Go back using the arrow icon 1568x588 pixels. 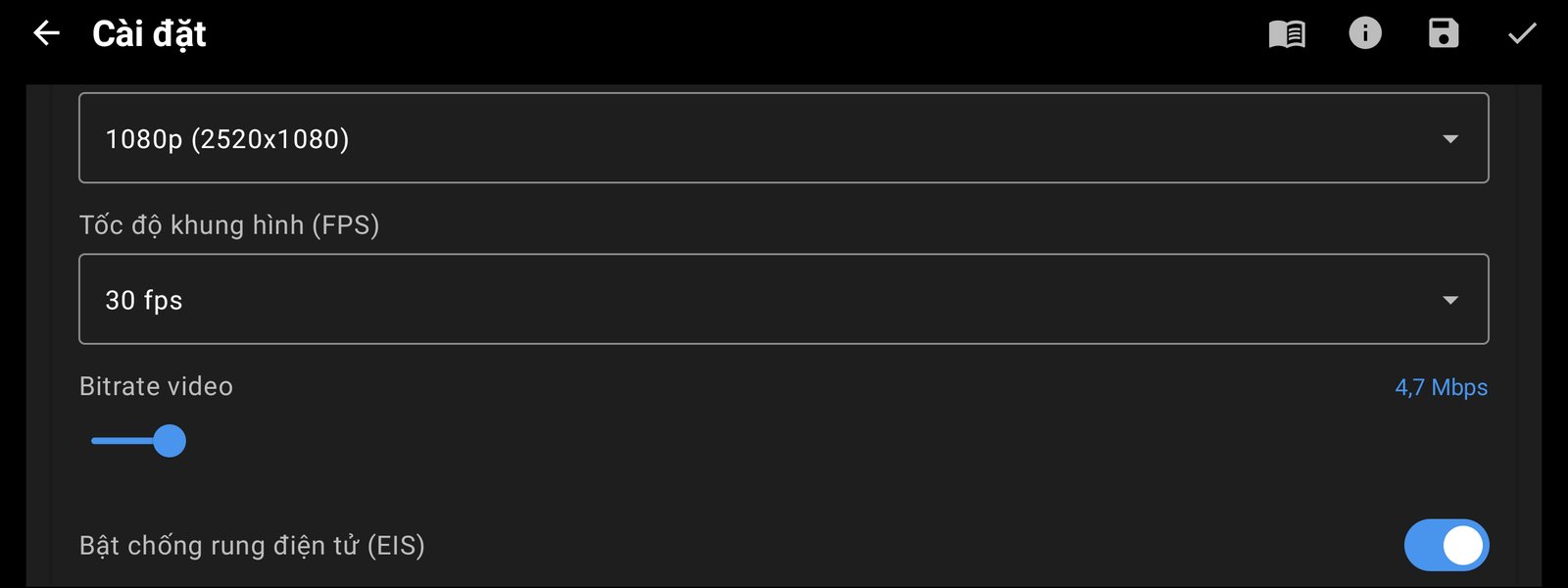pyautogui.click(x=46, y=33)
